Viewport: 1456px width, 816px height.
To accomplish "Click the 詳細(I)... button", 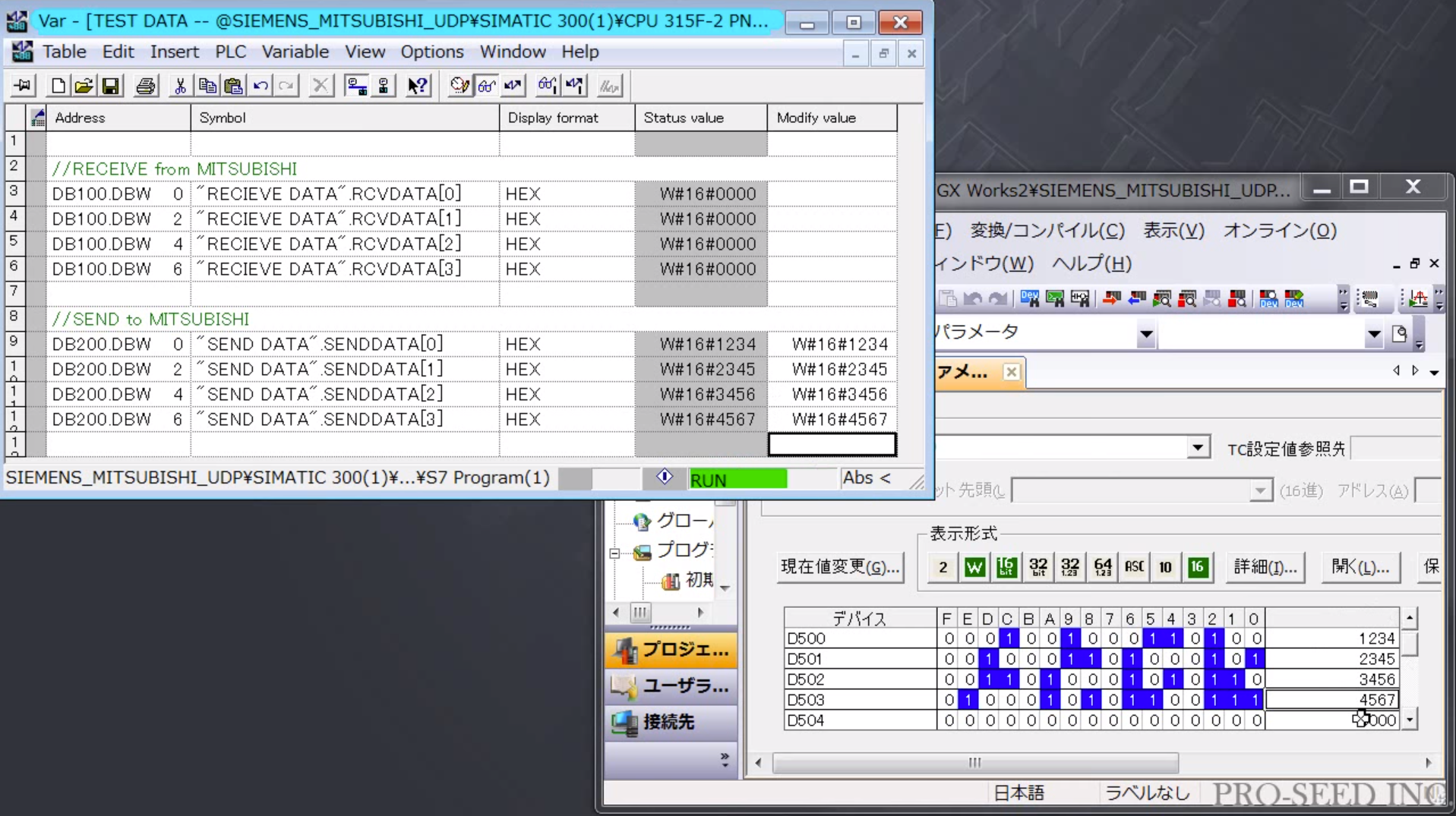I will click(x=1265, y=567).
